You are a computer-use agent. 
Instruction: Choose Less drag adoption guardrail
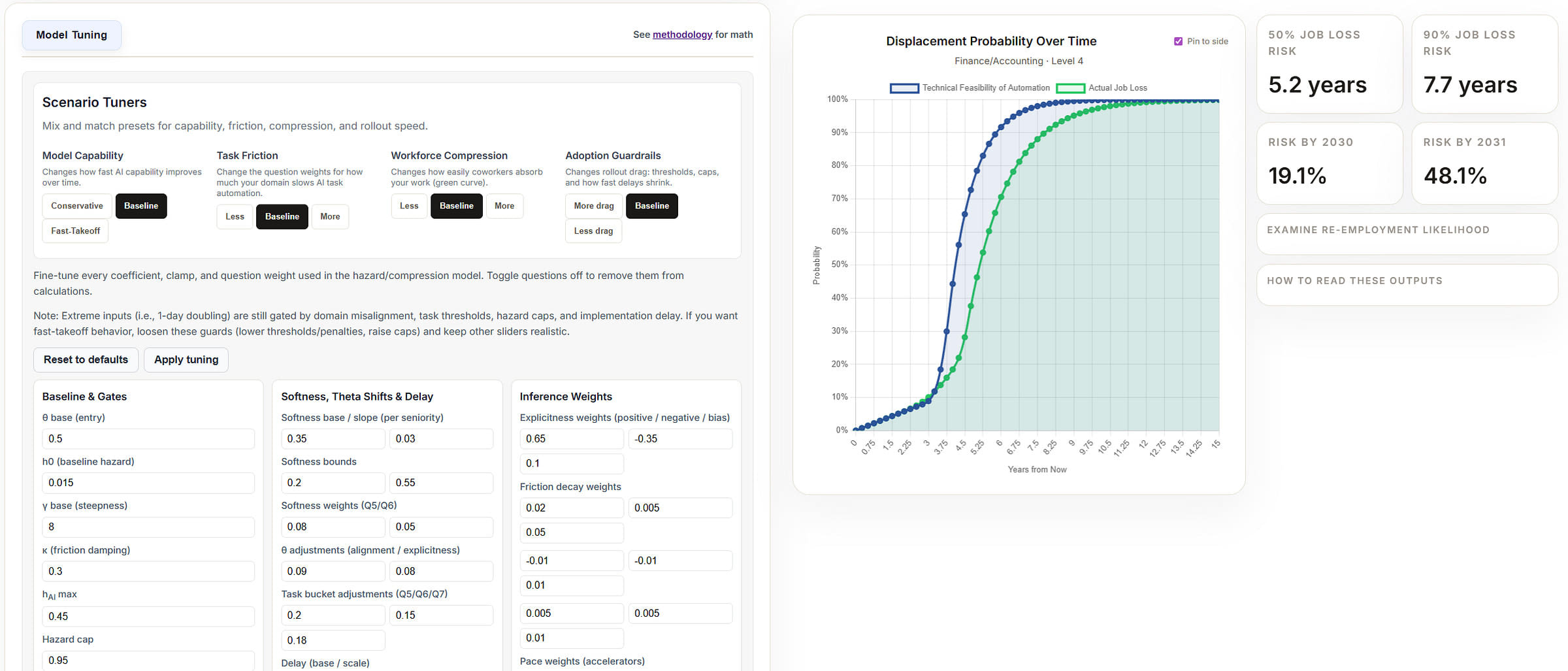[x=593, y=231]
